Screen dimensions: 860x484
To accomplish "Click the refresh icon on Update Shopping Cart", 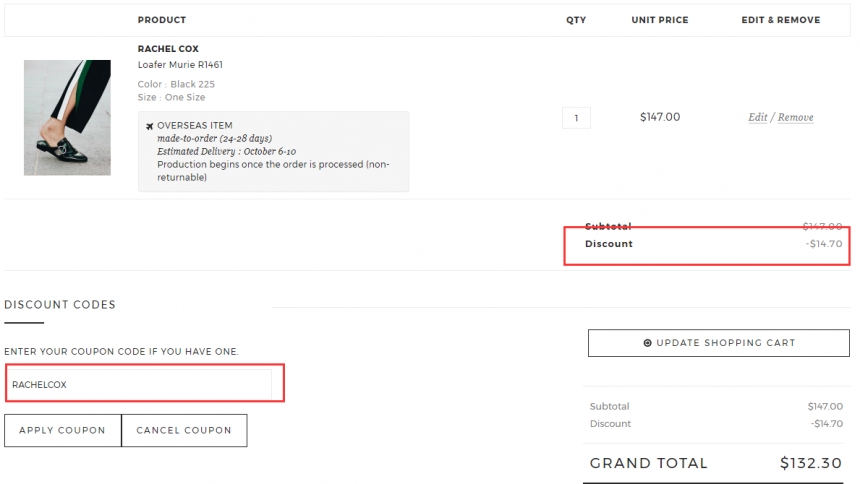I will click(647, 343).
